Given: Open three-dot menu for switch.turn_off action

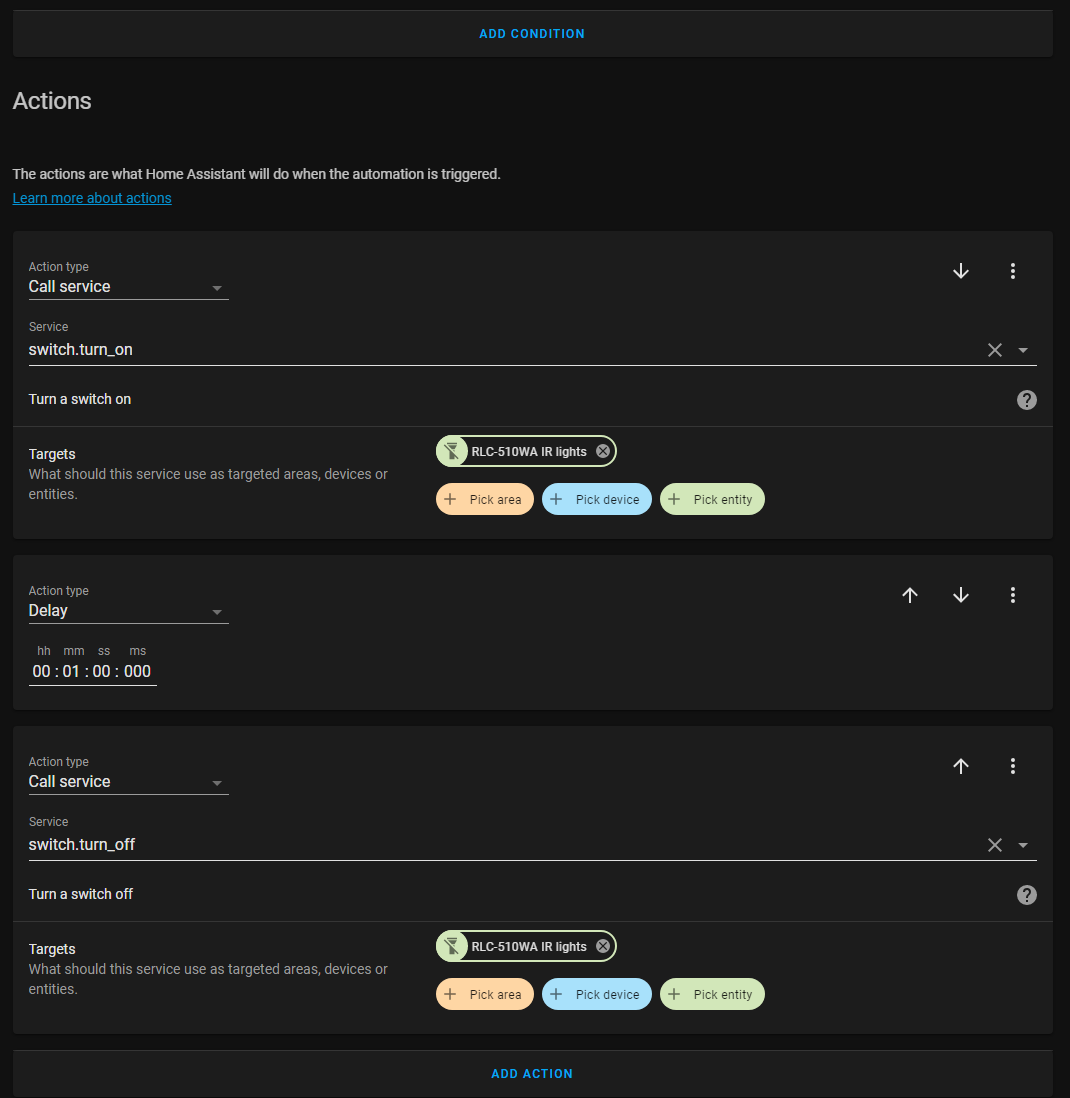Looking at the screenshot, I should pyautogui.click(x=1012, y=766).
